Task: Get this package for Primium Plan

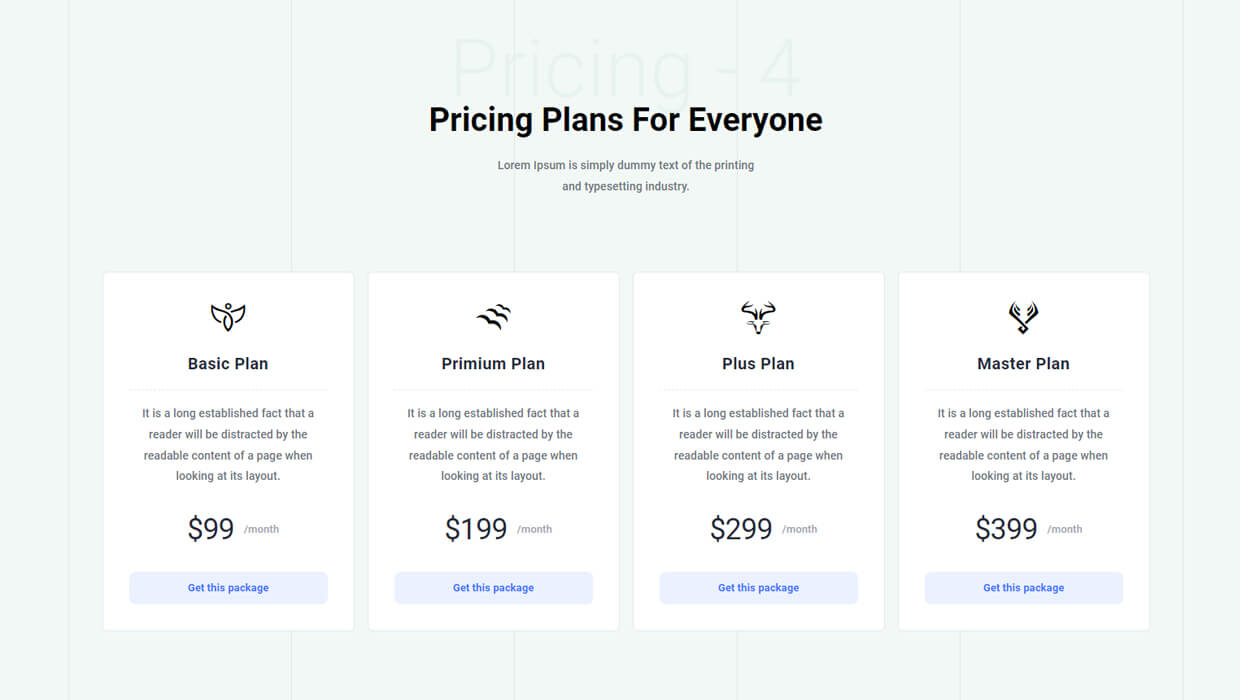Action: (x=493, y=588)
